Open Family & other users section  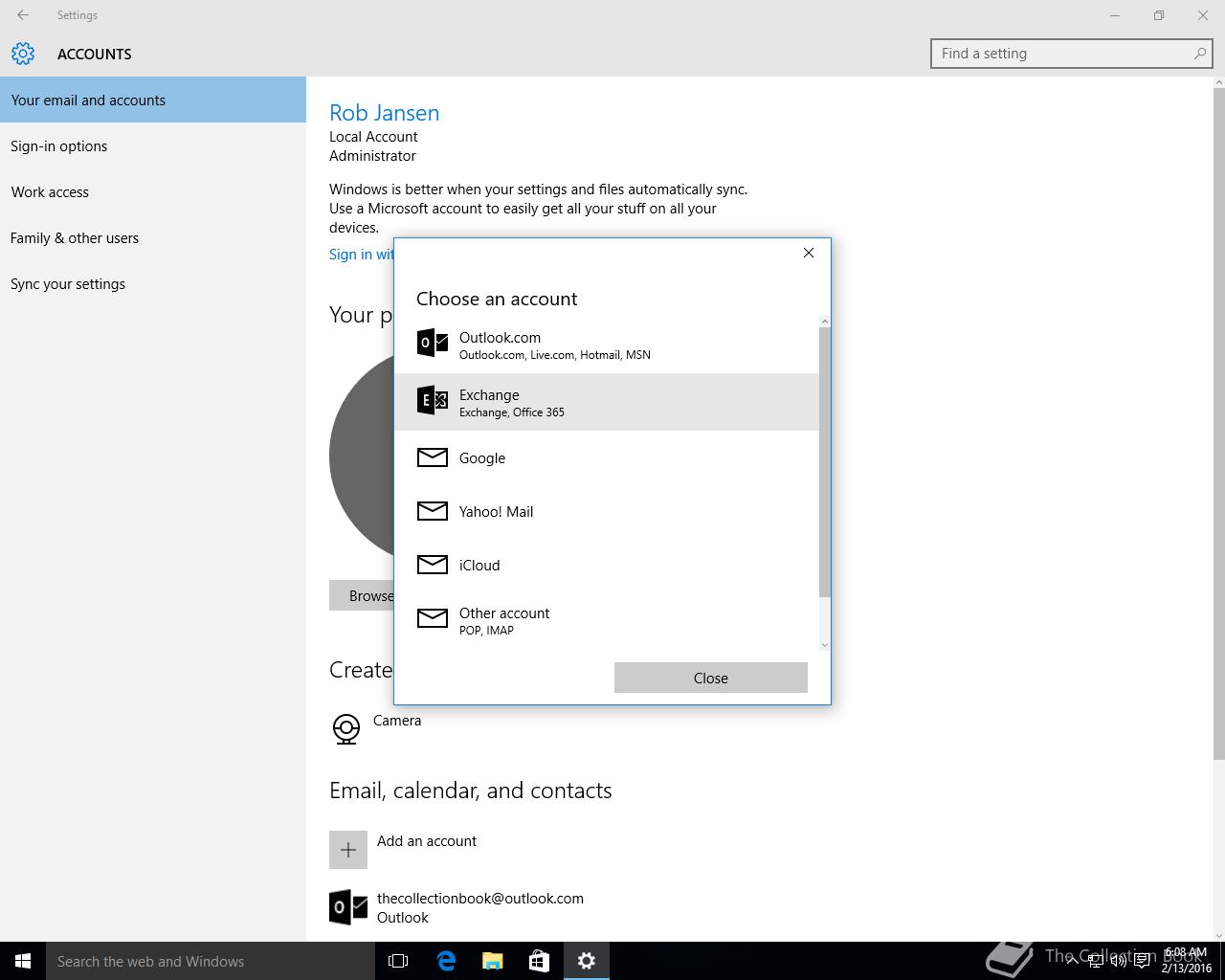[153, 237]
